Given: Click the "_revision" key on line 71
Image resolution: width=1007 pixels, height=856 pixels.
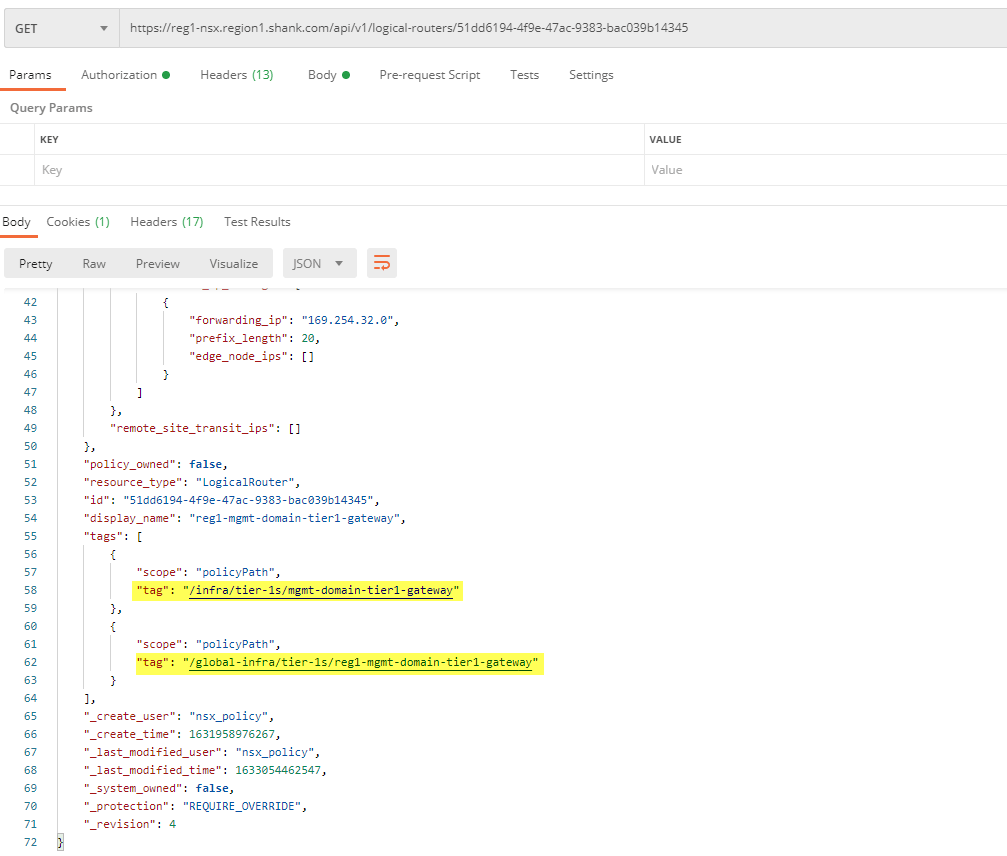Looking at the screenshot, I should tap(119, 824).
